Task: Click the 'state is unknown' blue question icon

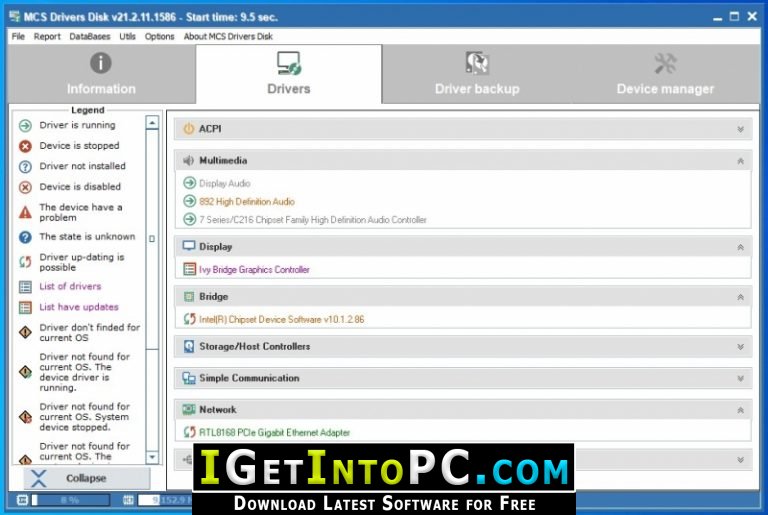Action: click(x=25, y=237)
